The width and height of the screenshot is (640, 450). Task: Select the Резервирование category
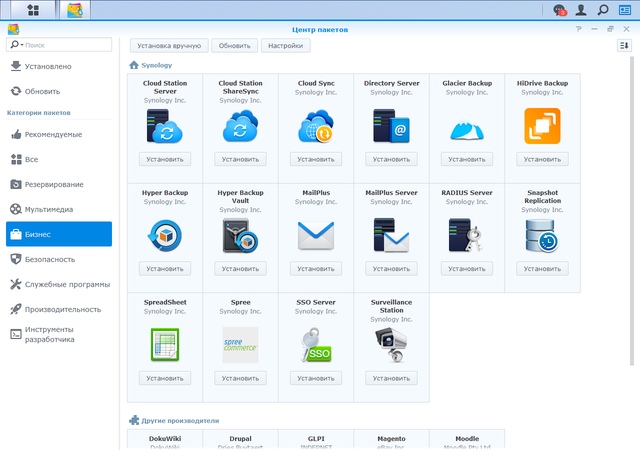point(59,184)
